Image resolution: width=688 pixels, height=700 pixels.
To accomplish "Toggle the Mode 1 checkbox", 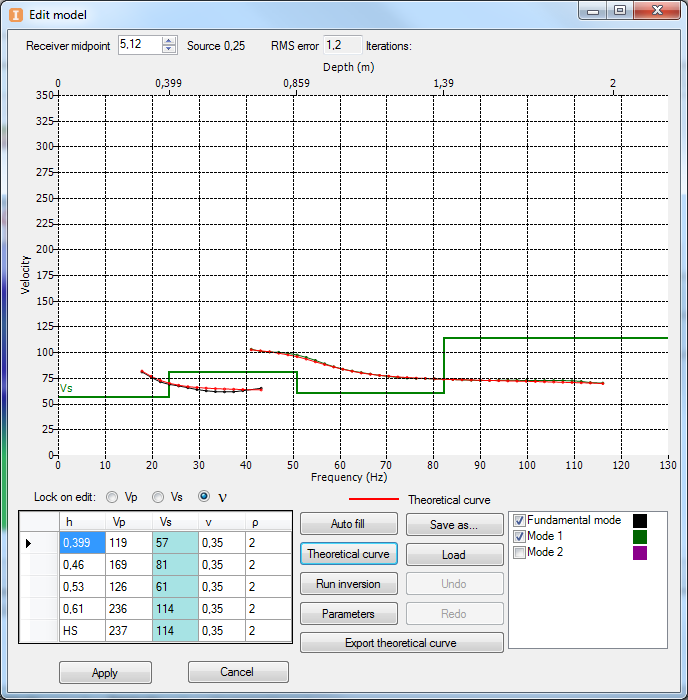I will tap(519, 536).
